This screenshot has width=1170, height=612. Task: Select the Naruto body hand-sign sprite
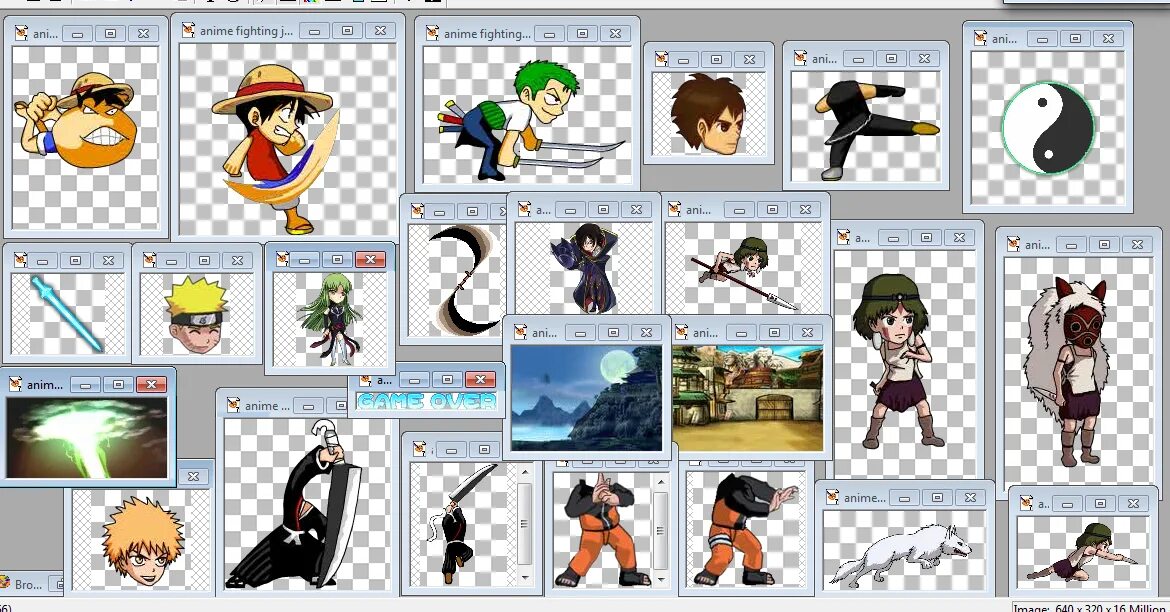point(603,528)
